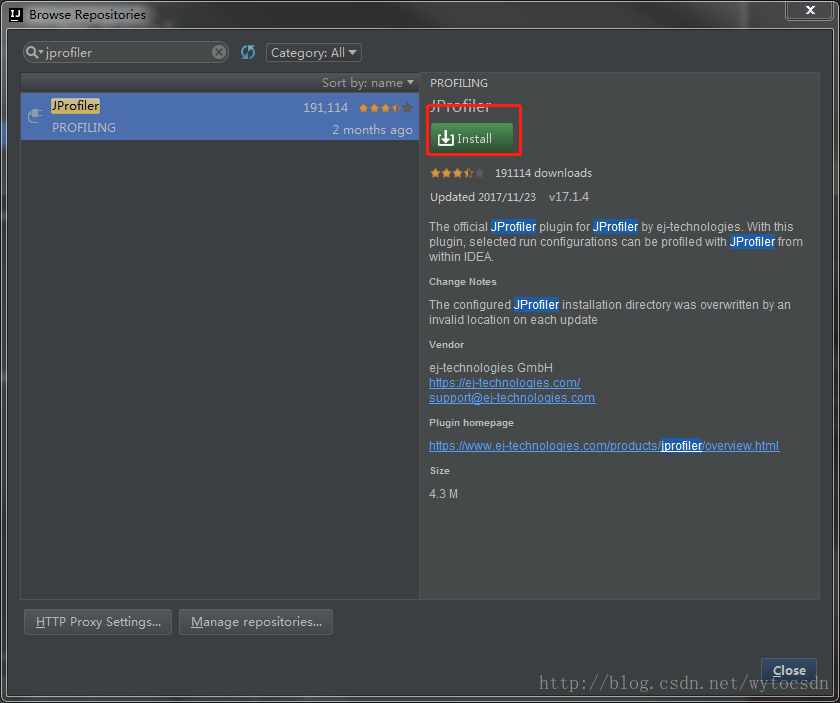Viewport: 840px width, 703px height.
Task: Click the IntelliJ logo in title bar
Action: coord(16,14)
